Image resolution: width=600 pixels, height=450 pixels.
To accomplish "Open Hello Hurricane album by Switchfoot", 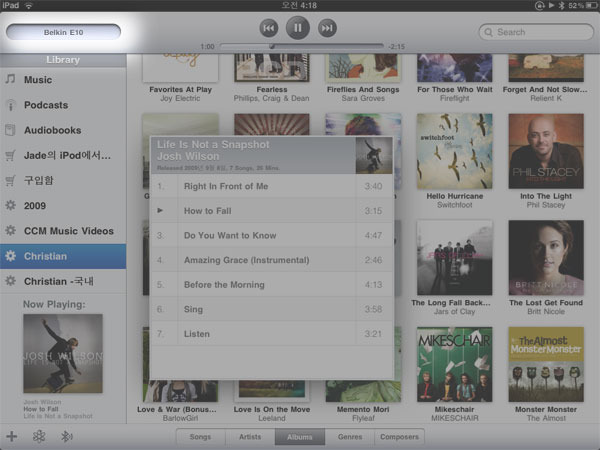I will 455,151.
